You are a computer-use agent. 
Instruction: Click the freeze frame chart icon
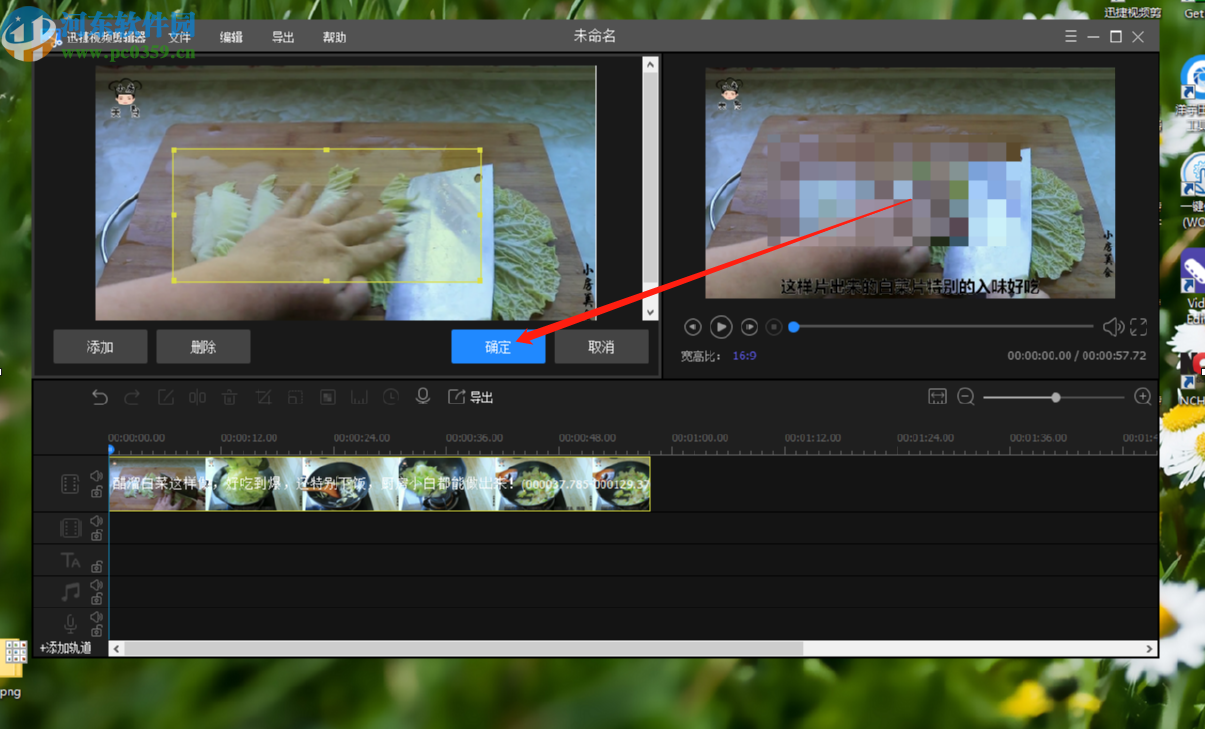click(x=359, y=397)
